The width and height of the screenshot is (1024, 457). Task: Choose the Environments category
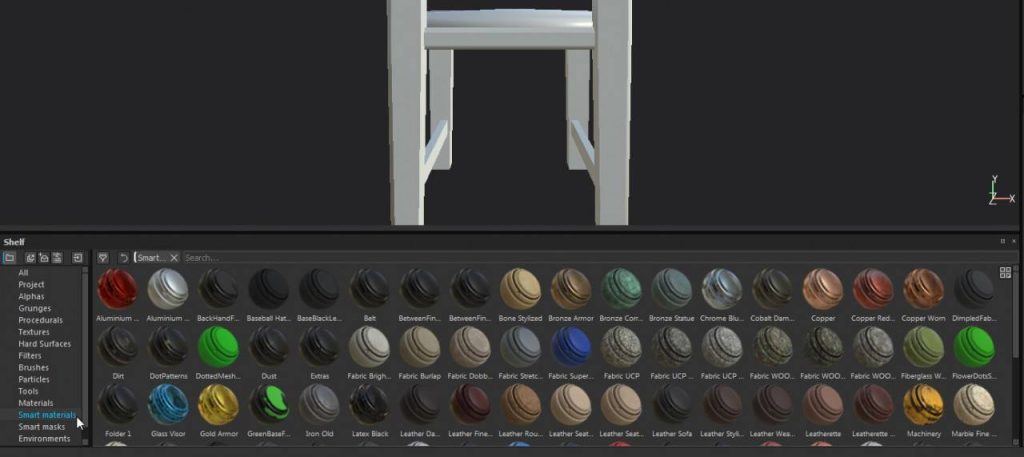(x=44, y=439)
